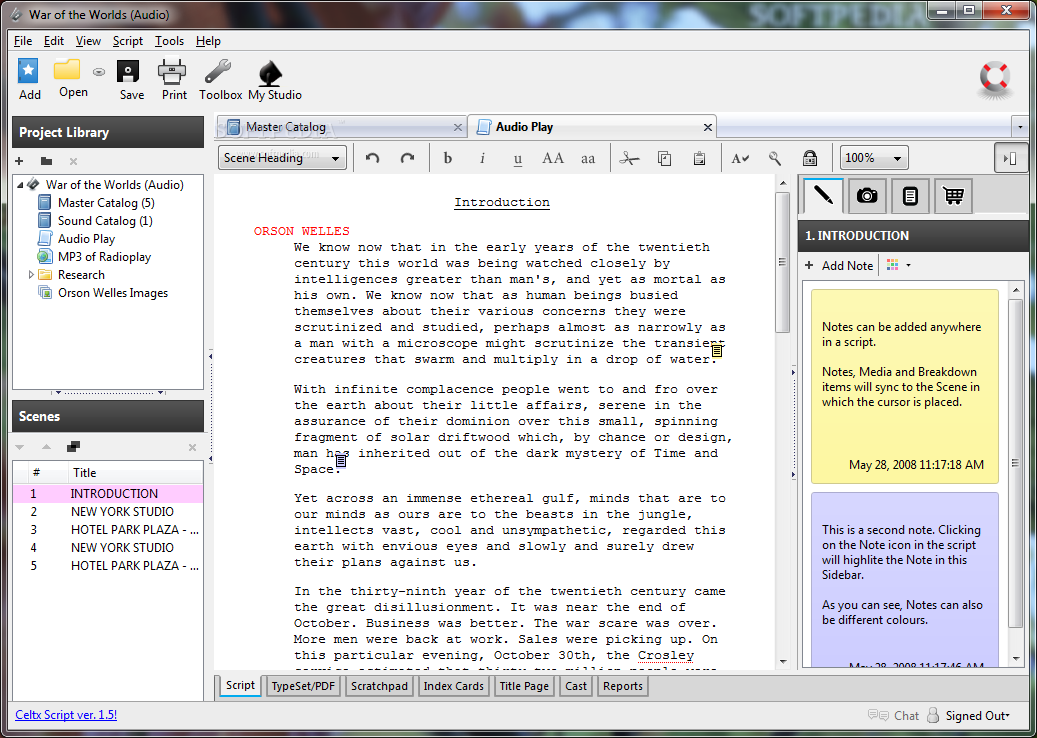Switch to the Index Cards tab

point(454,686)
